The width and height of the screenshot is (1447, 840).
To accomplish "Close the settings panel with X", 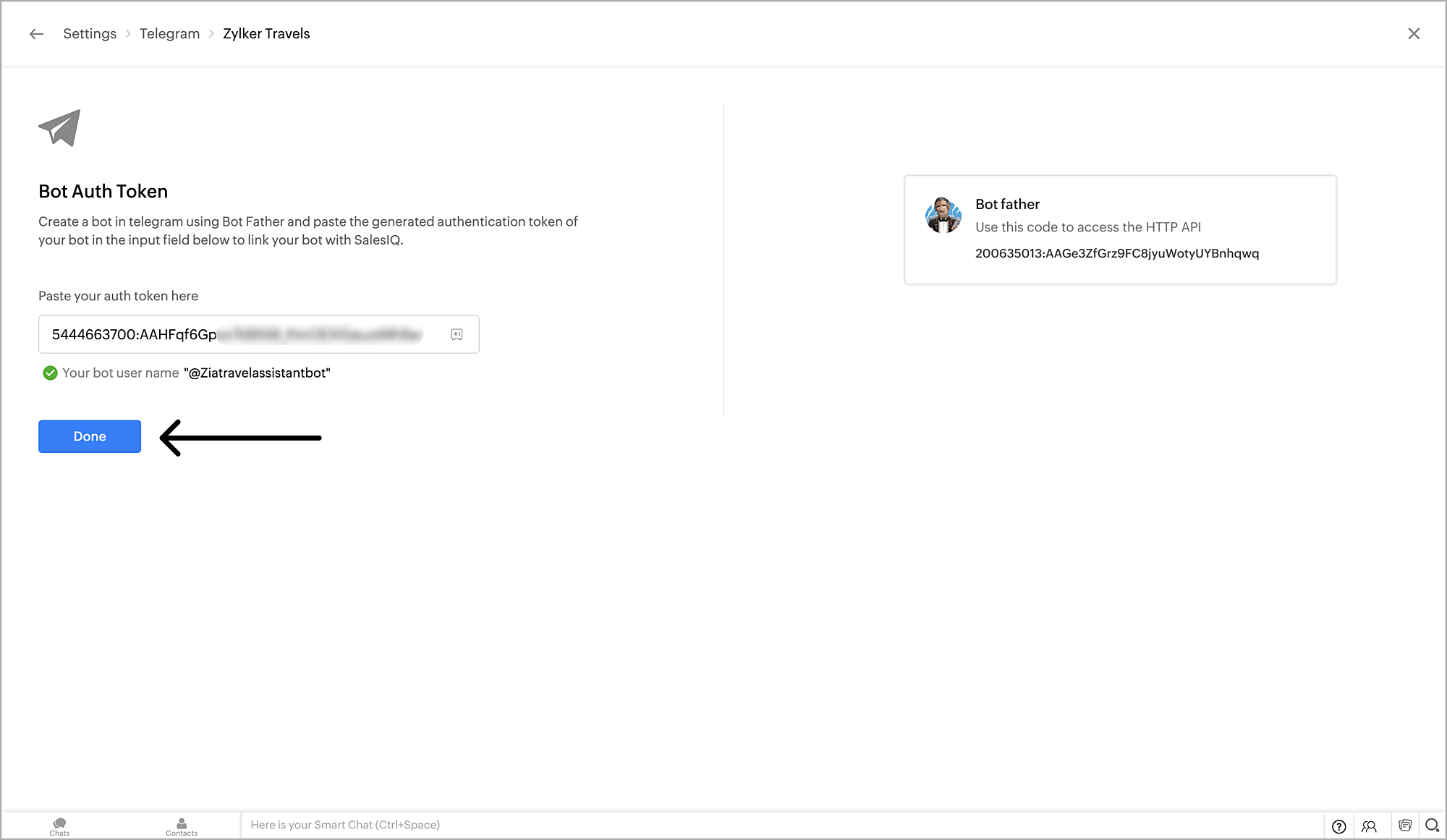I will [x=1414, y=34].
